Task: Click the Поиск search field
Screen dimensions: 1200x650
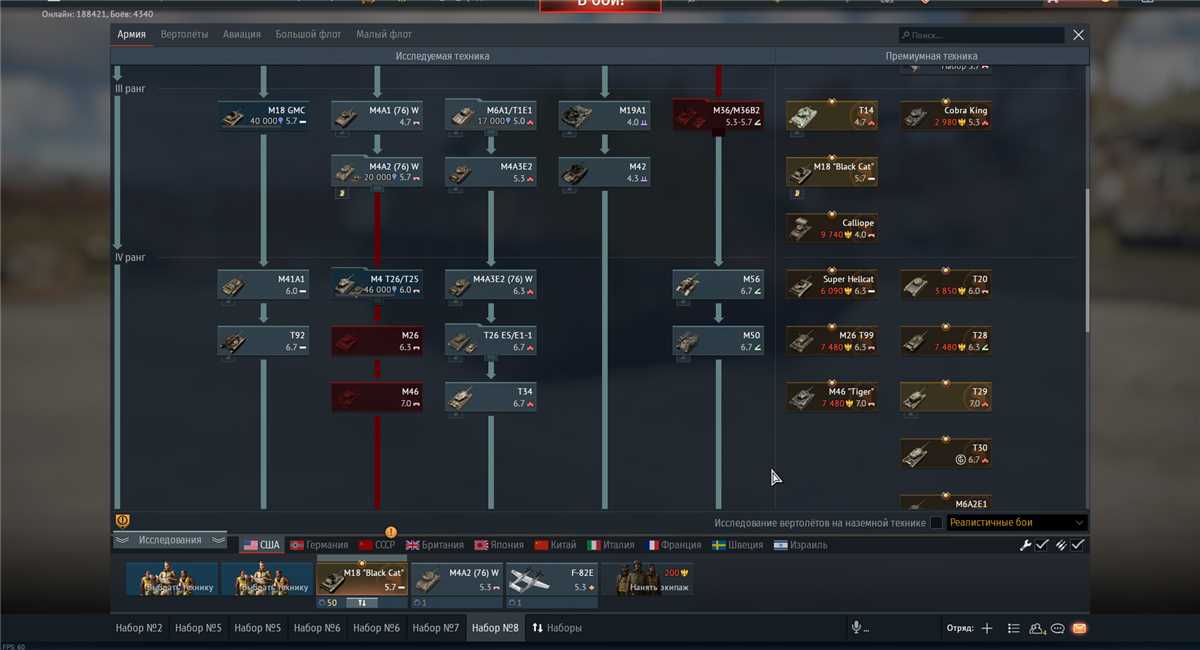Action: [x=981, y=35]
